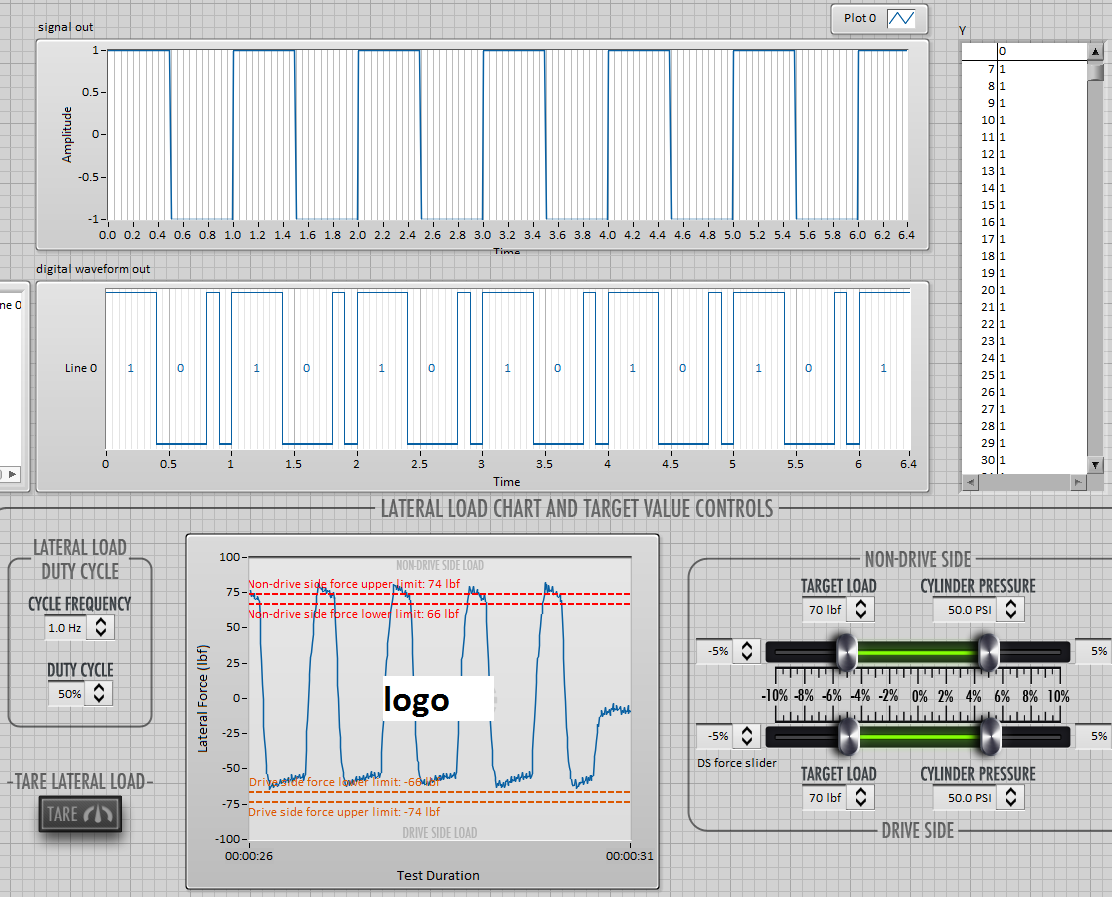Click the Cycle Frequency value field 1.0 Hz
Screen dimensions: 1112x897
(x=65, y=628)
